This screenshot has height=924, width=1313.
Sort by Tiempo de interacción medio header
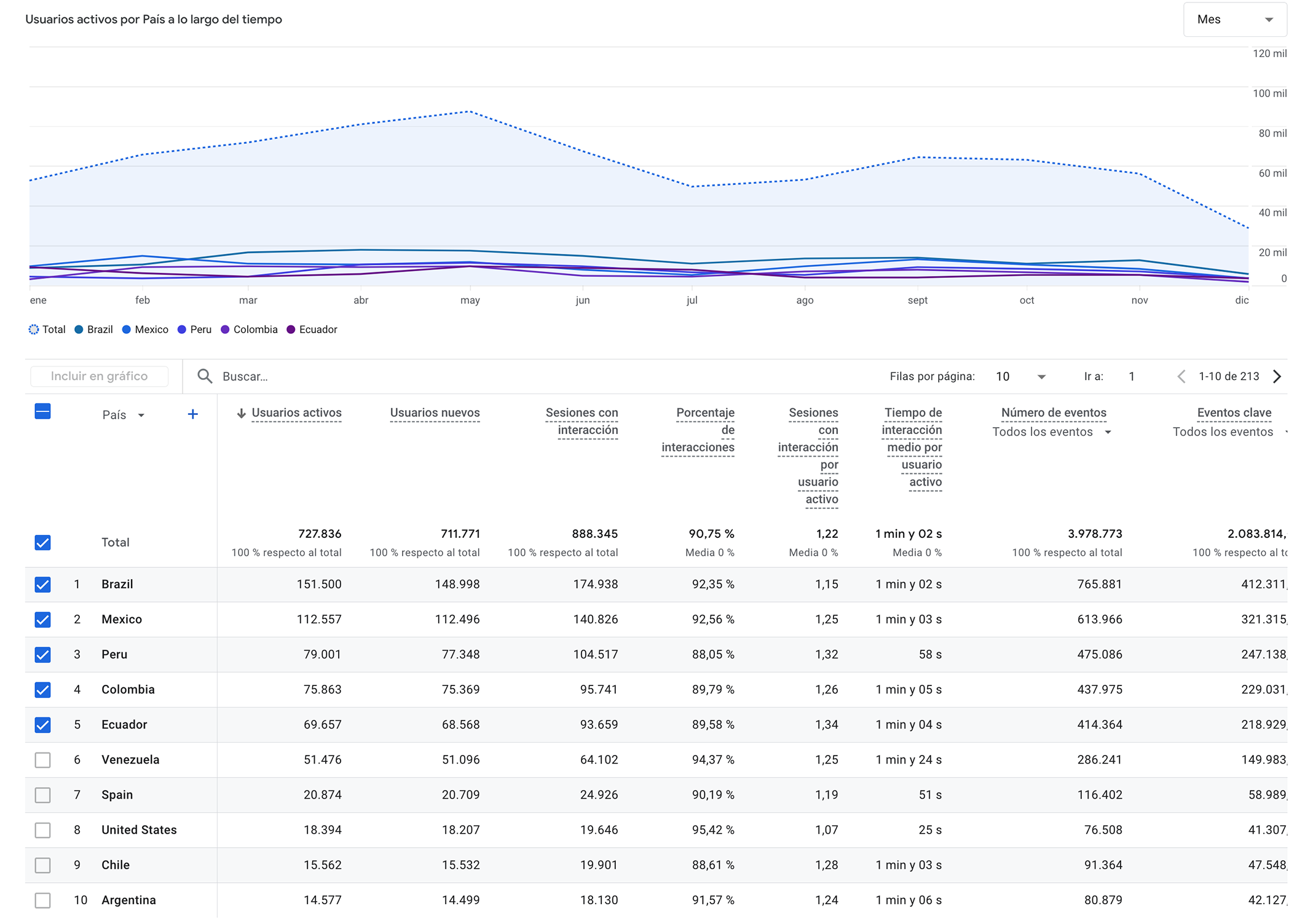(912, 448)
